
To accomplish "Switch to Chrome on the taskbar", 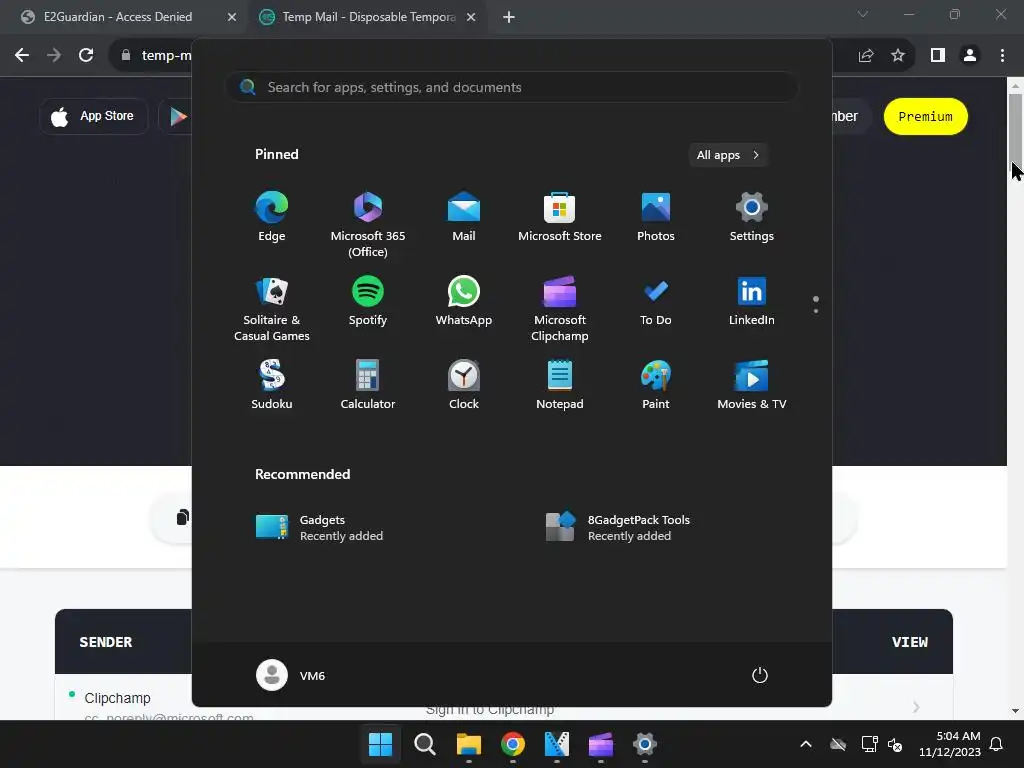I will tap(513, 744).
